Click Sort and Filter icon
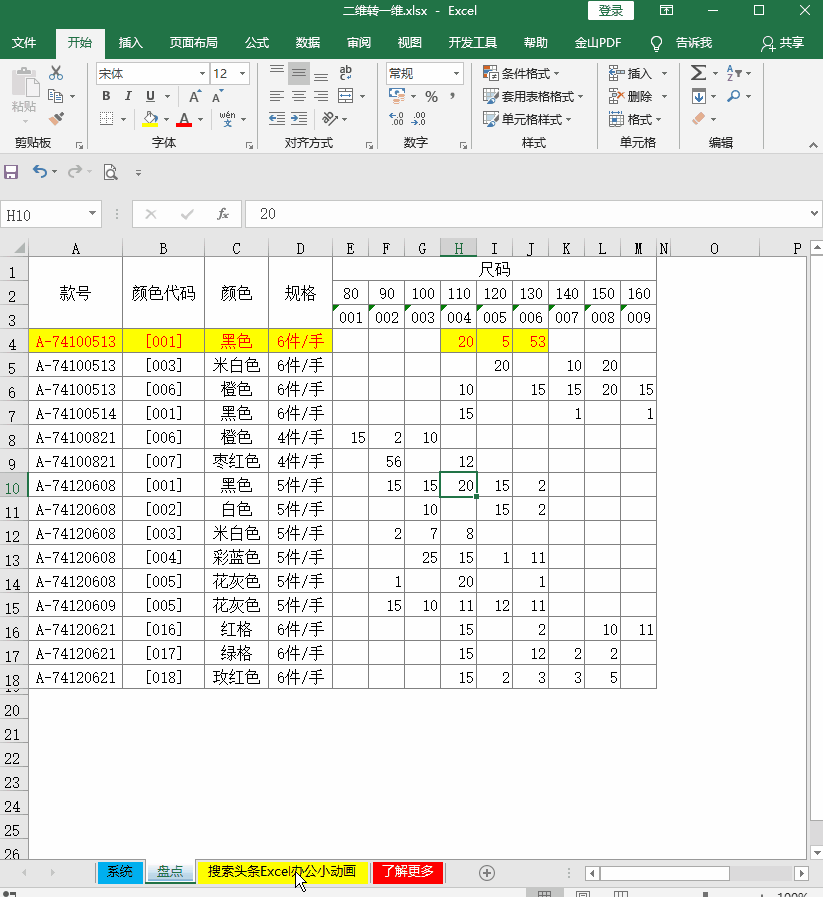The image size is (823, 897). (734, 73)
